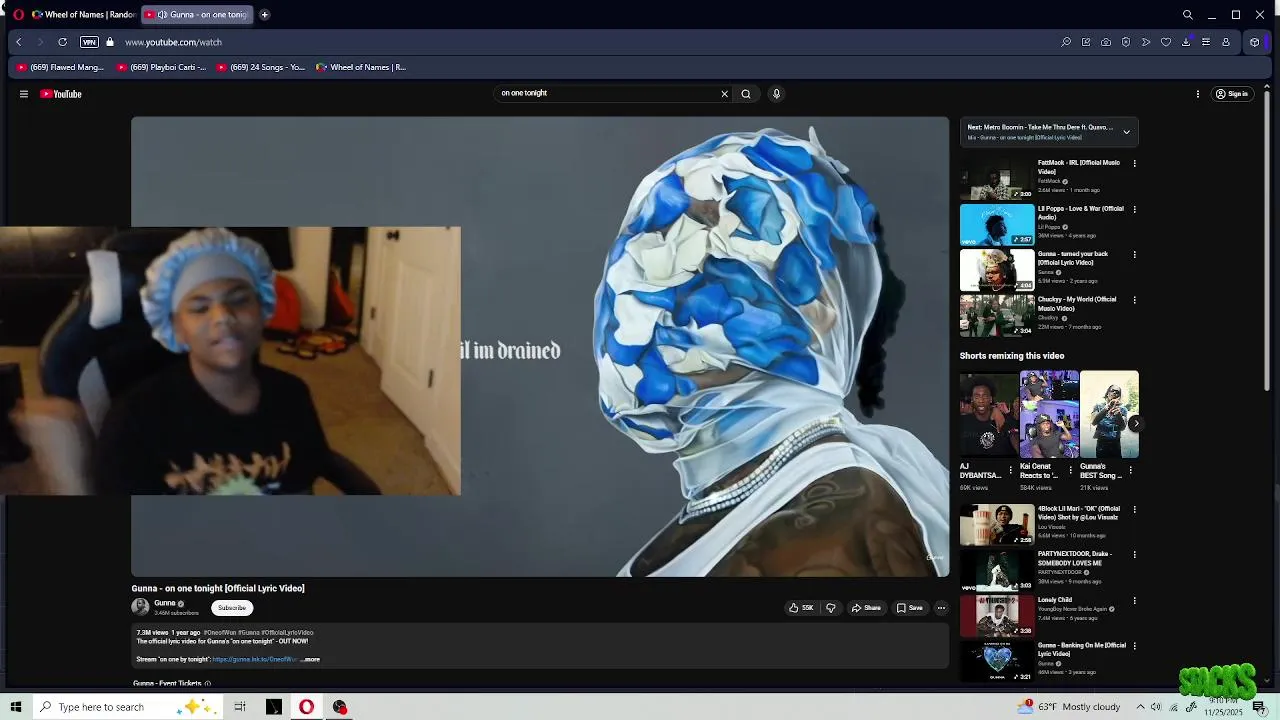This screenshot has height=720, width=1280.
Task: Expand the description with ...more
Action: tap(311, 660)
